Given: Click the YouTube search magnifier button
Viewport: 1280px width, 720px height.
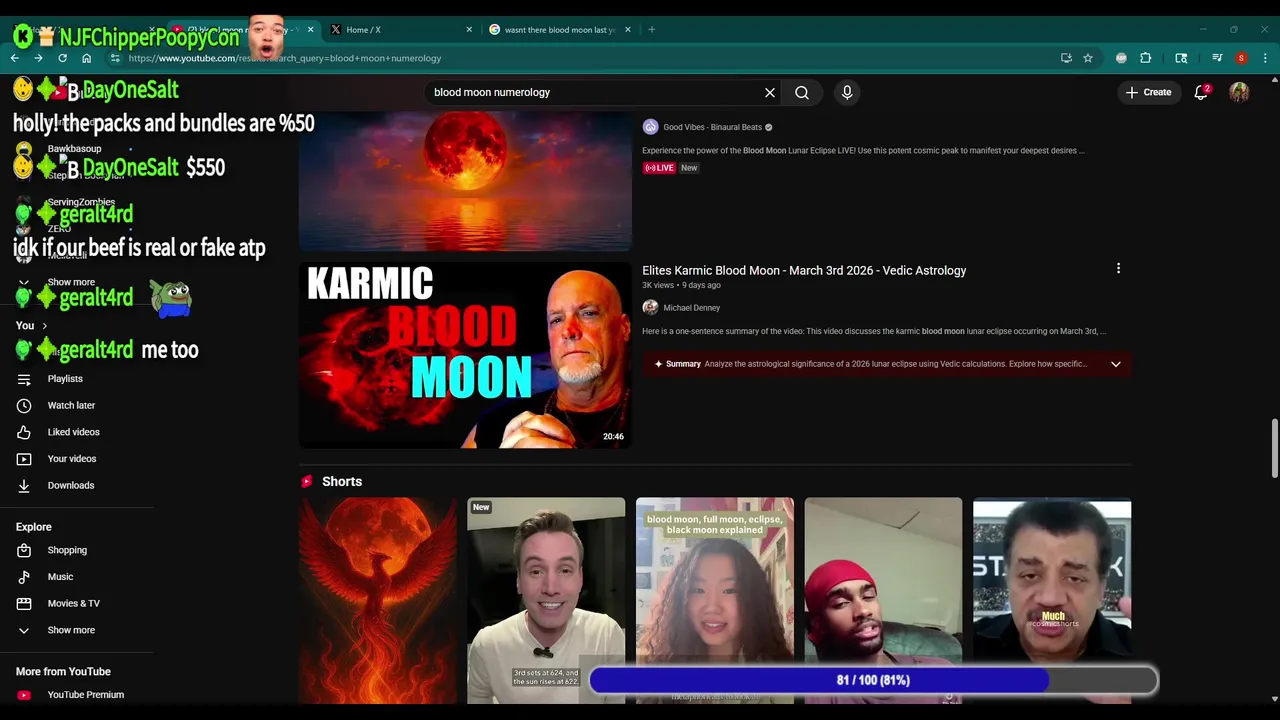Looking at the screenshot, I should pyautogui.click(x=802, y=92).
